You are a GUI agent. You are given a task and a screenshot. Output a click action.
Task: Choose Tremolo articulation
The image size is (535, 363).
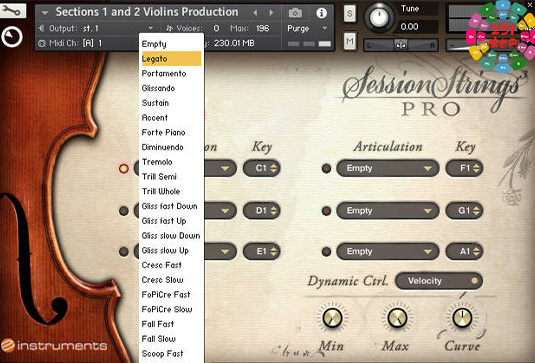pyautogui.click(x=171, y=162)
